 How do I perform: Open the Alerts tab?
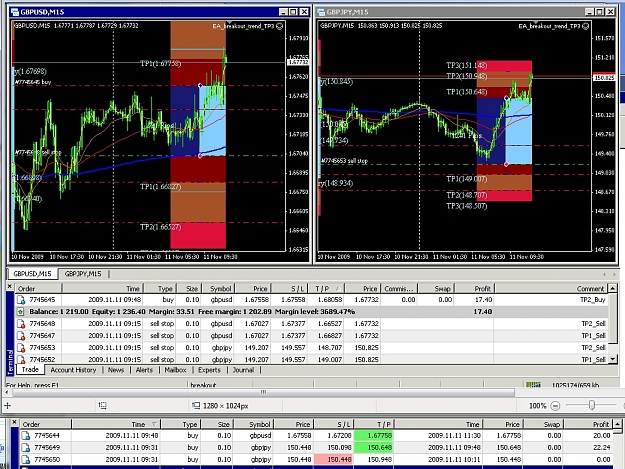[x=144, y=370]
